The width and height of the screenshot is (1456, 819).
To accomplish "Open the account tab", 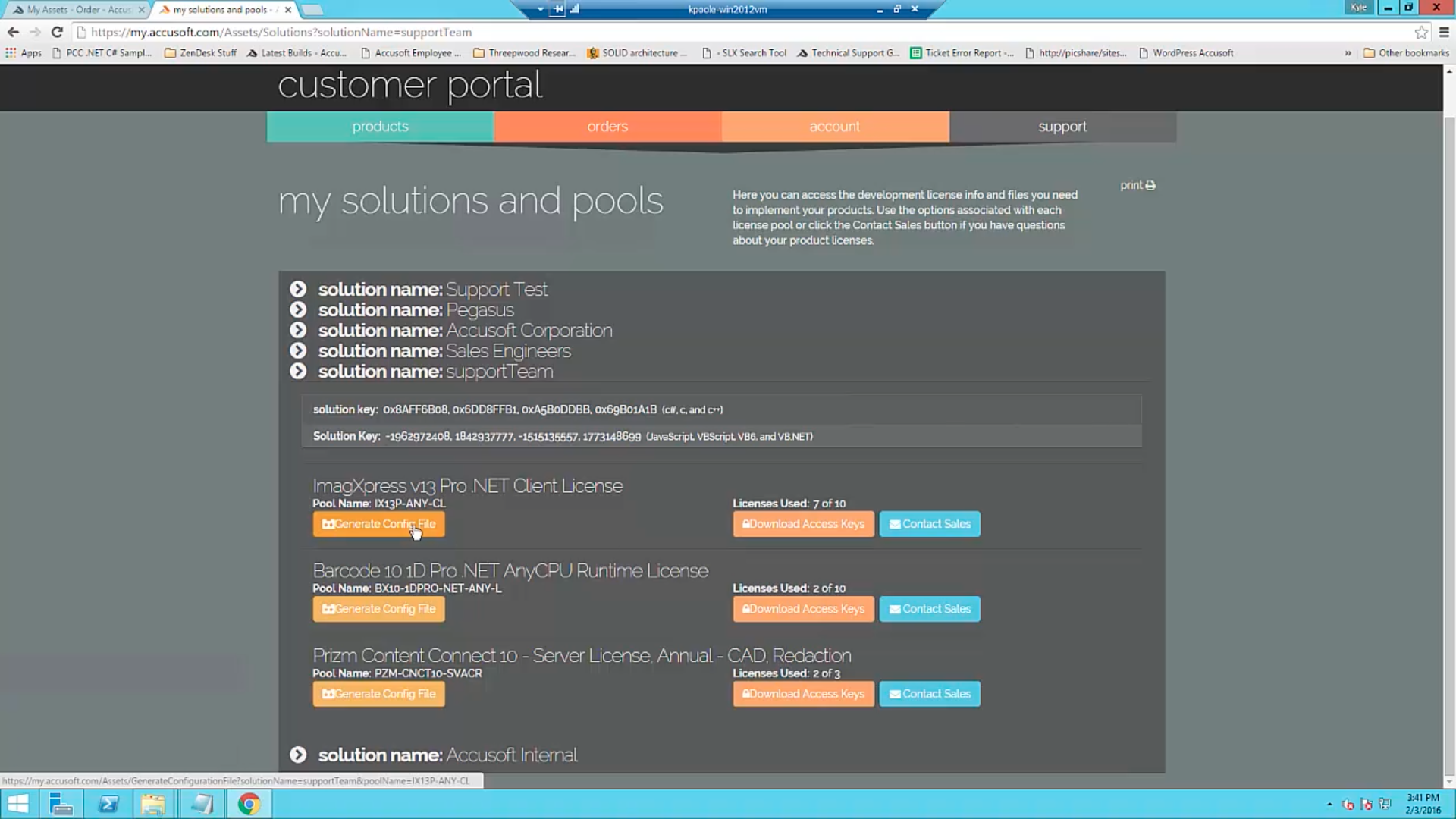I will coord(835,127).
